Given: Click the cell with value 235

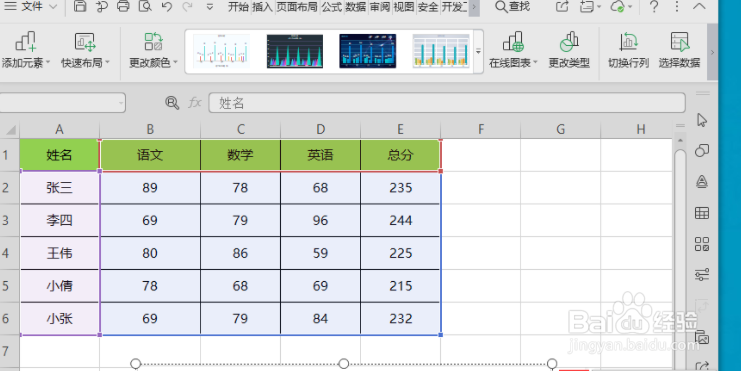Looking at the screenshot, I should click(400, 188).
